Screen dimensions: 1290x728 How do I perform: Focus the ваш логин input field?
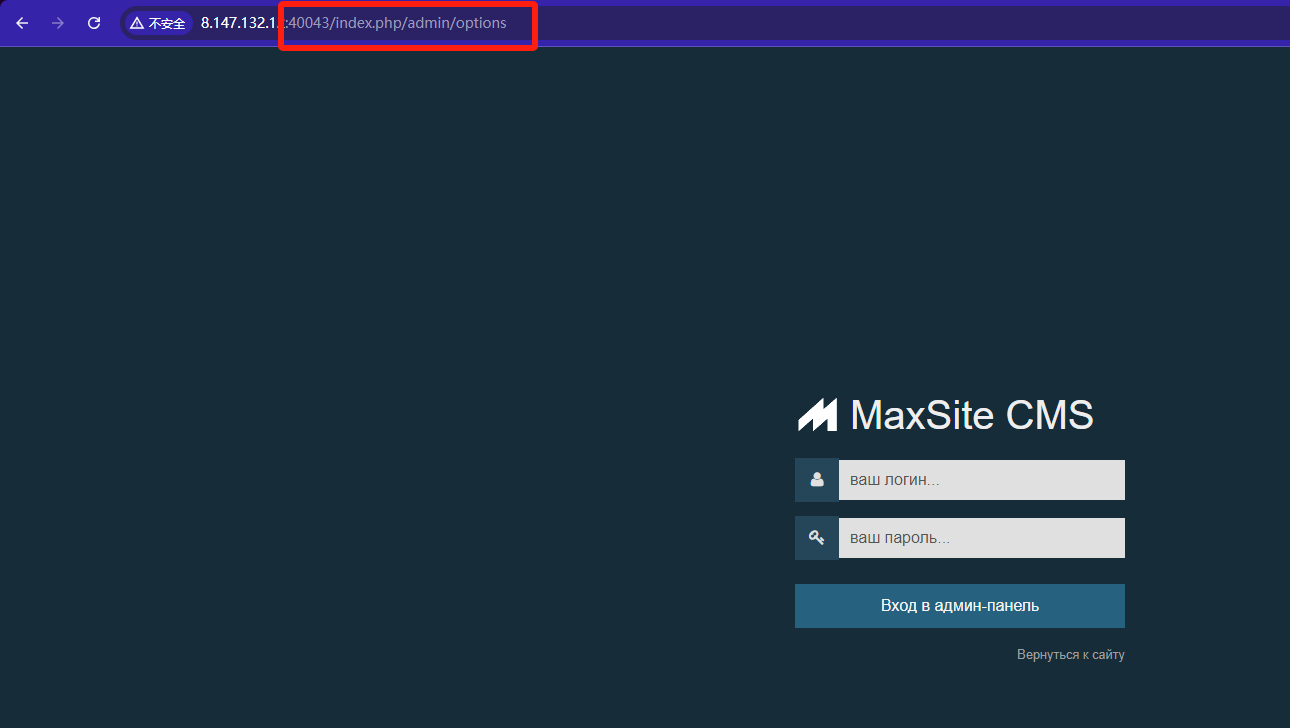pos(981,480)
